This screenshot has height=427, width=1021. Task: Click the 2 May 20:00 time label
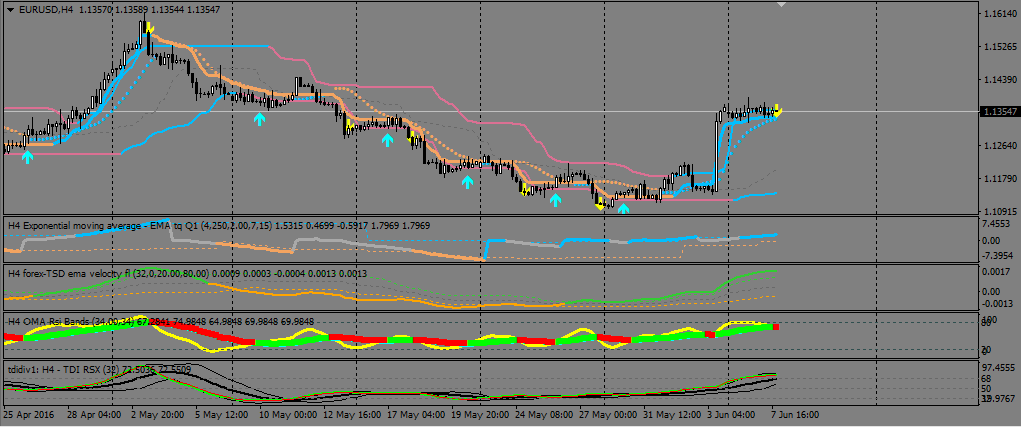click(158, 415)
